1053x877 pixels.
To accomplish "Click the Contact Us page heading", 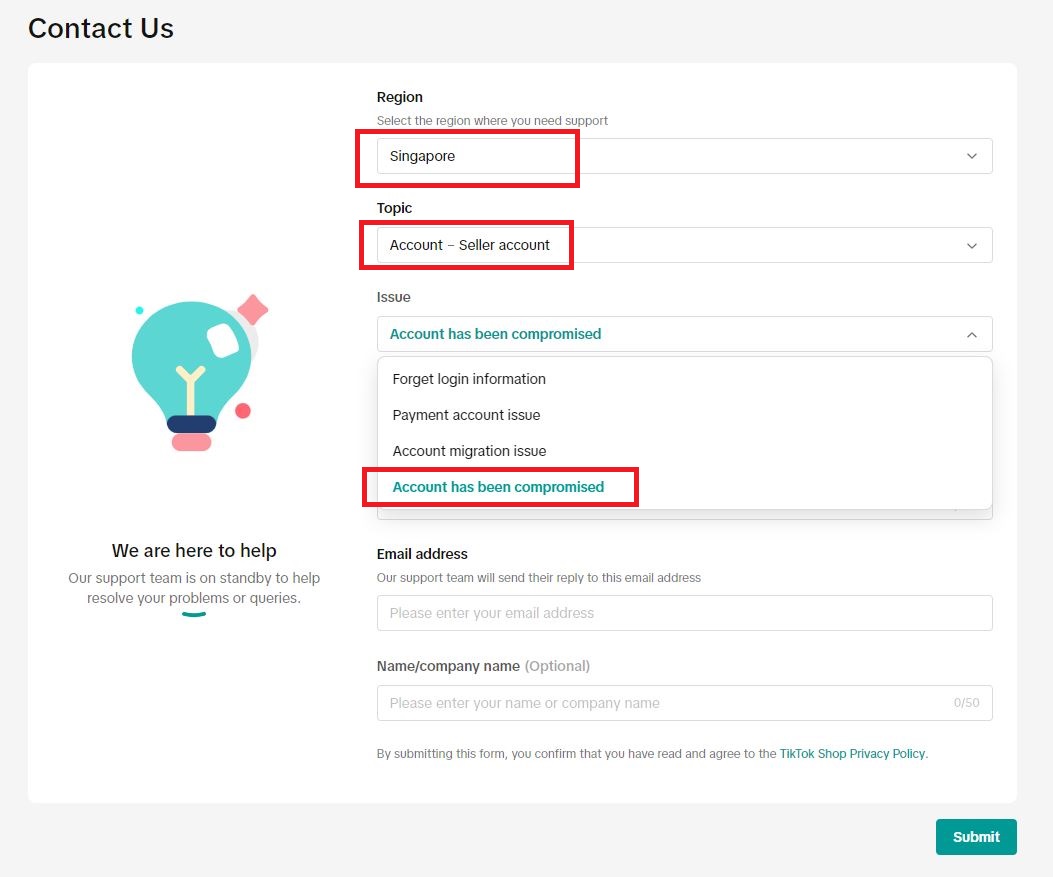I will pyautogui.click(x=101, y=28).
